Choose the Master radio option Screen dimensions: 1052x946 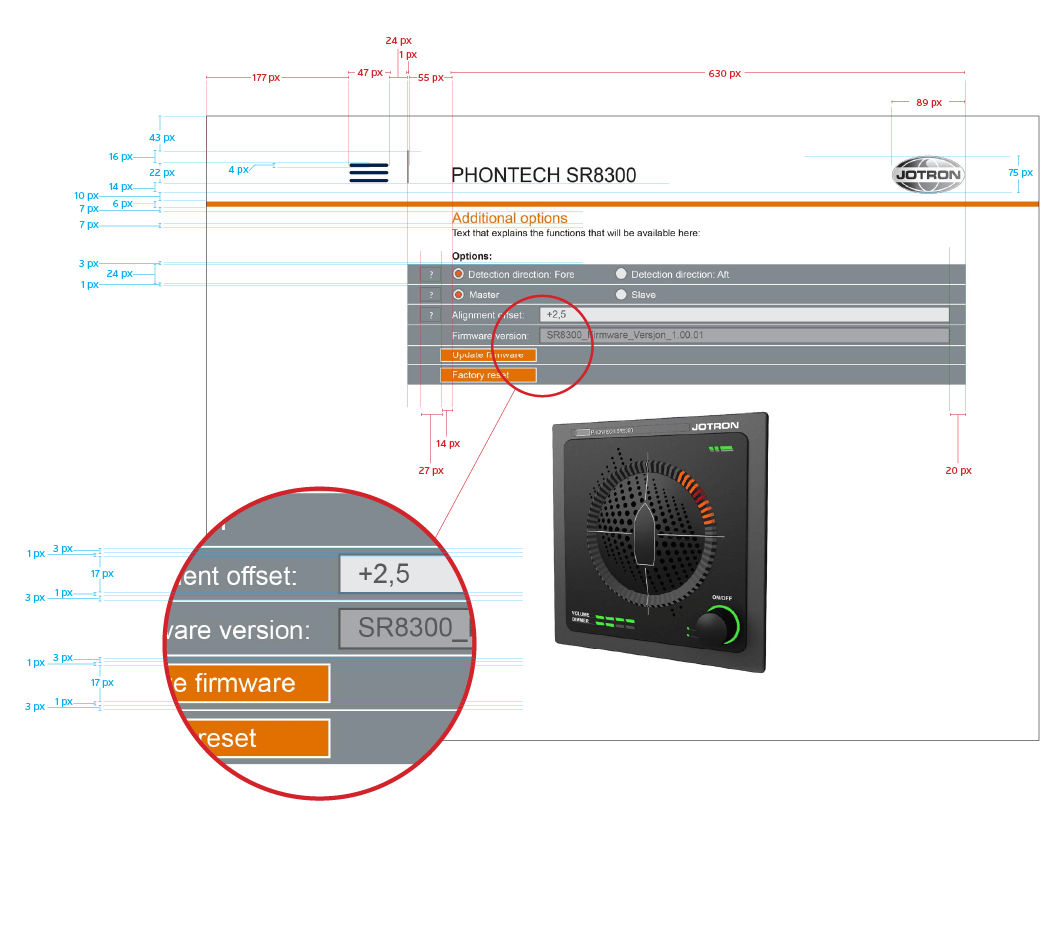tap(459, 295)
